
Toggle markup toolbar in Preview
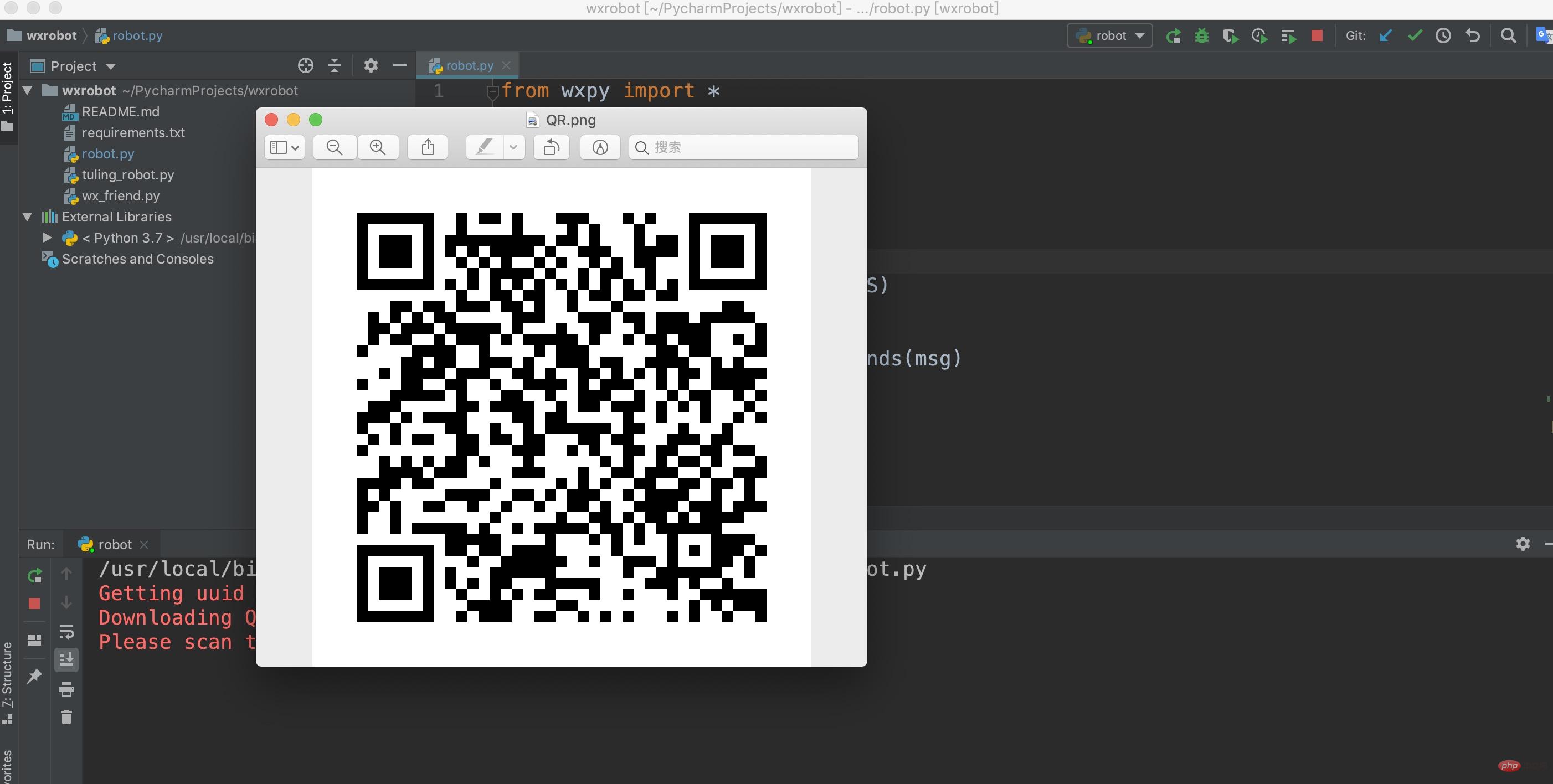click(x=600, y=148)
